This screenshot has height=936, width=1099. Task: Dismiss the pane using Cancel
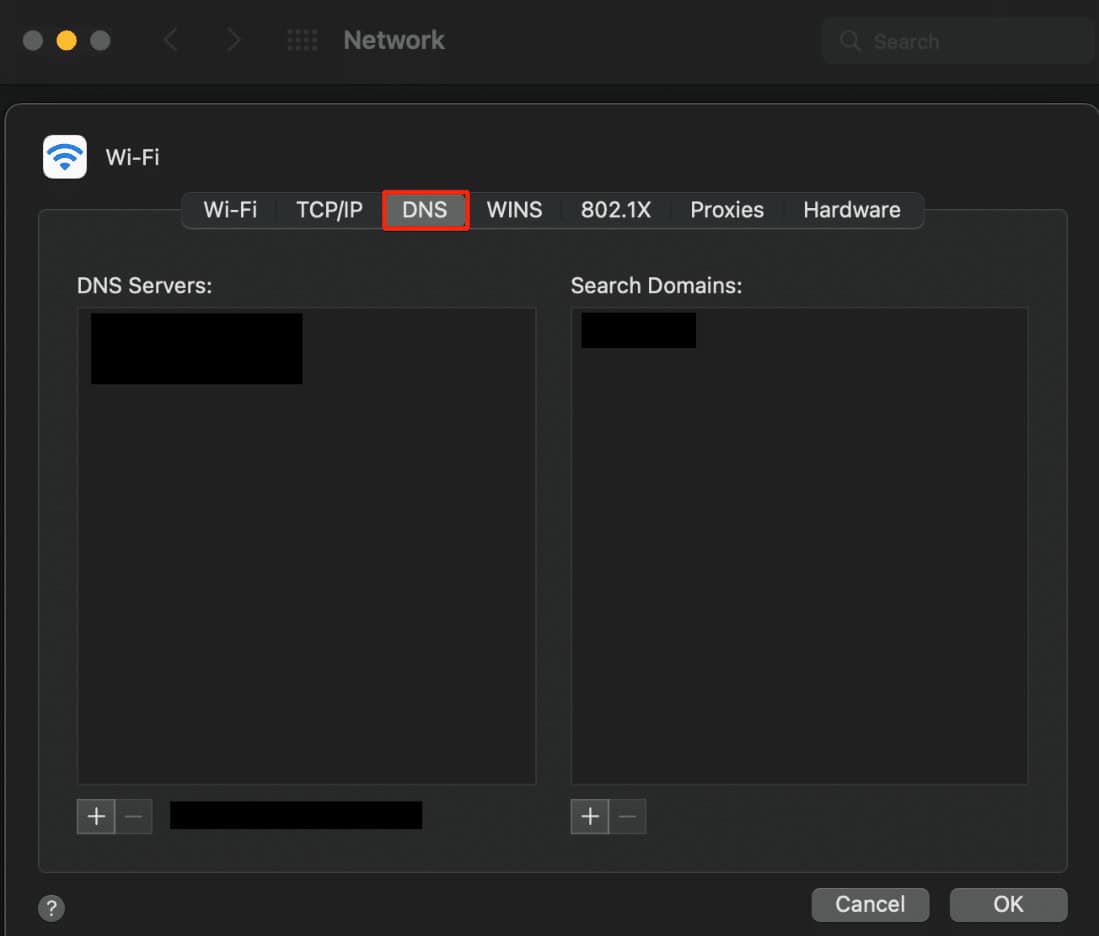(870, 904)
